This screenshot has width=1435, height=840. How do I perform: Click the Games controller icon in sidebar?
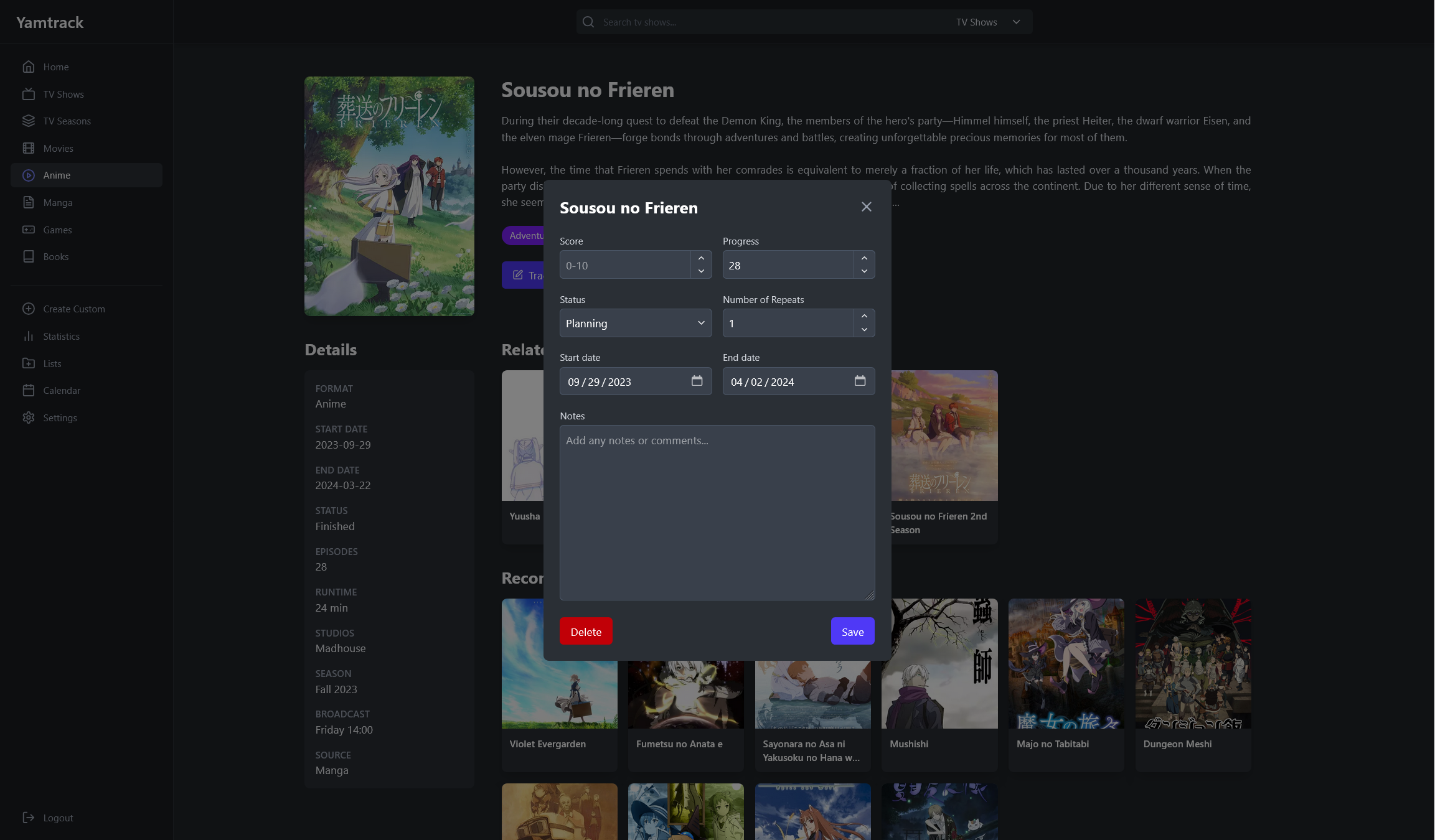click(x=29, y=230)
